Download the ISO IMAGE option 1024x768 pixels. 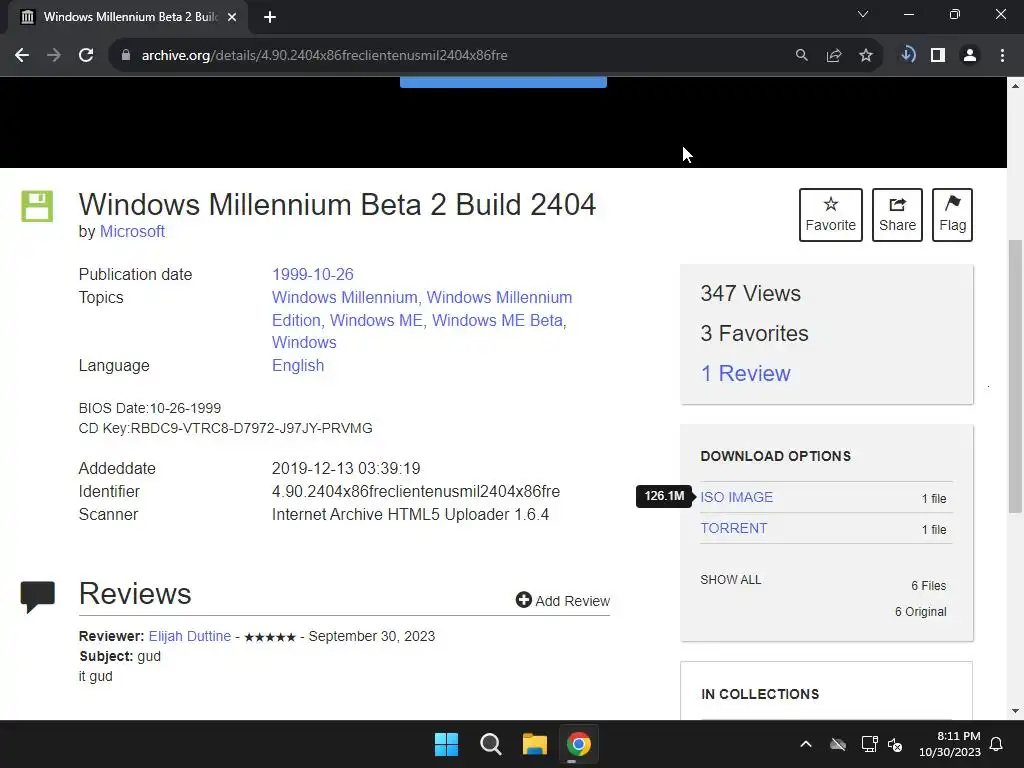[x=737, y=498]
